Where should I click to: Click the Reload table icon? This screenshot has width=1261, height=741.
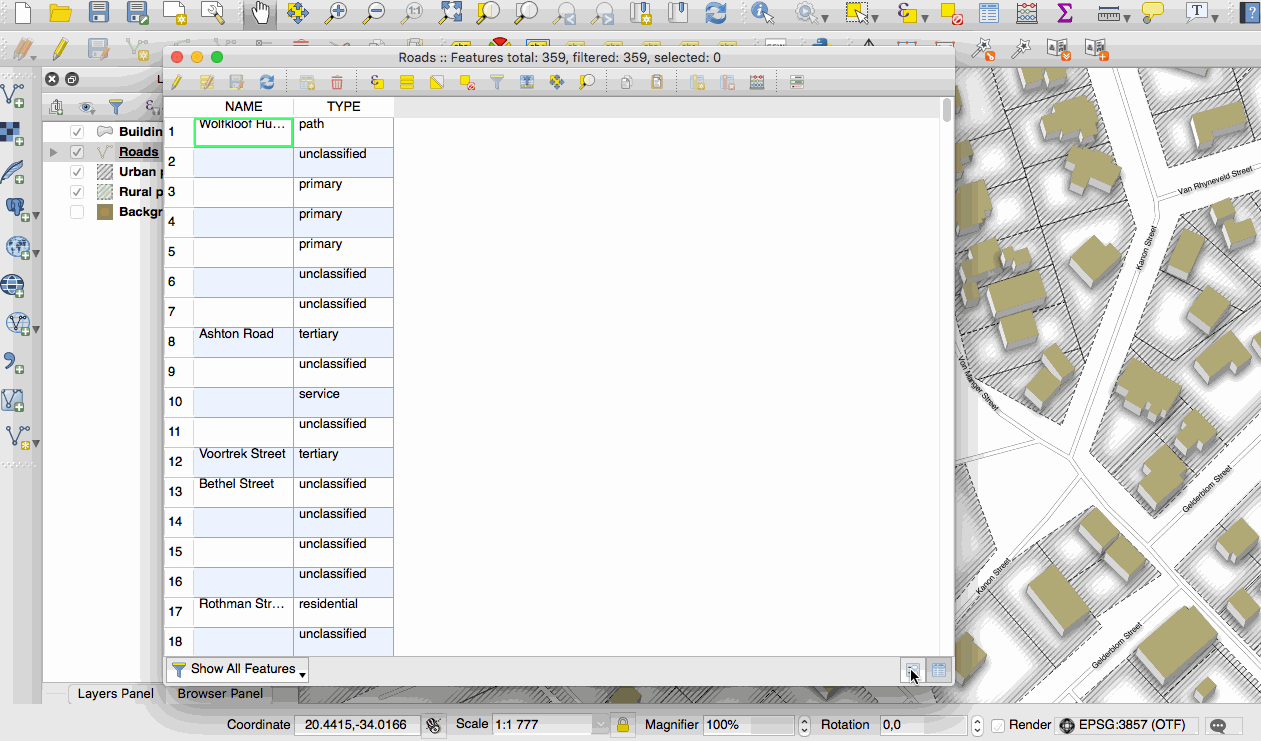coord(266,83)
